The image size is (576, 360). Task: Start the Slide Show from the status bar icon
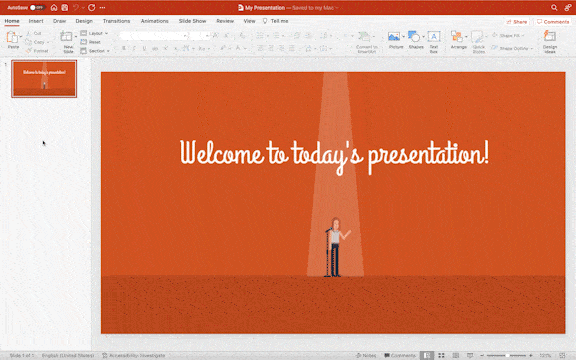pyautogui.click(x=470, y=355)
